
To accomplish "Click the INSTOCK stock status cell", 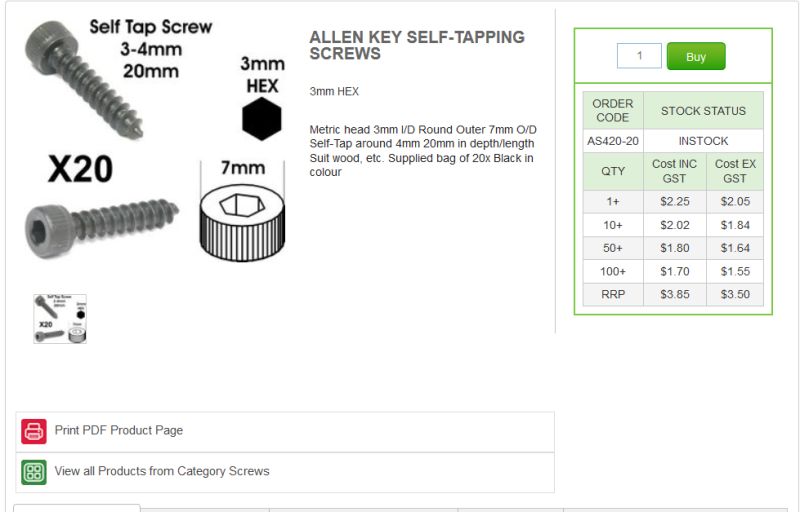I will pos(704,141).
